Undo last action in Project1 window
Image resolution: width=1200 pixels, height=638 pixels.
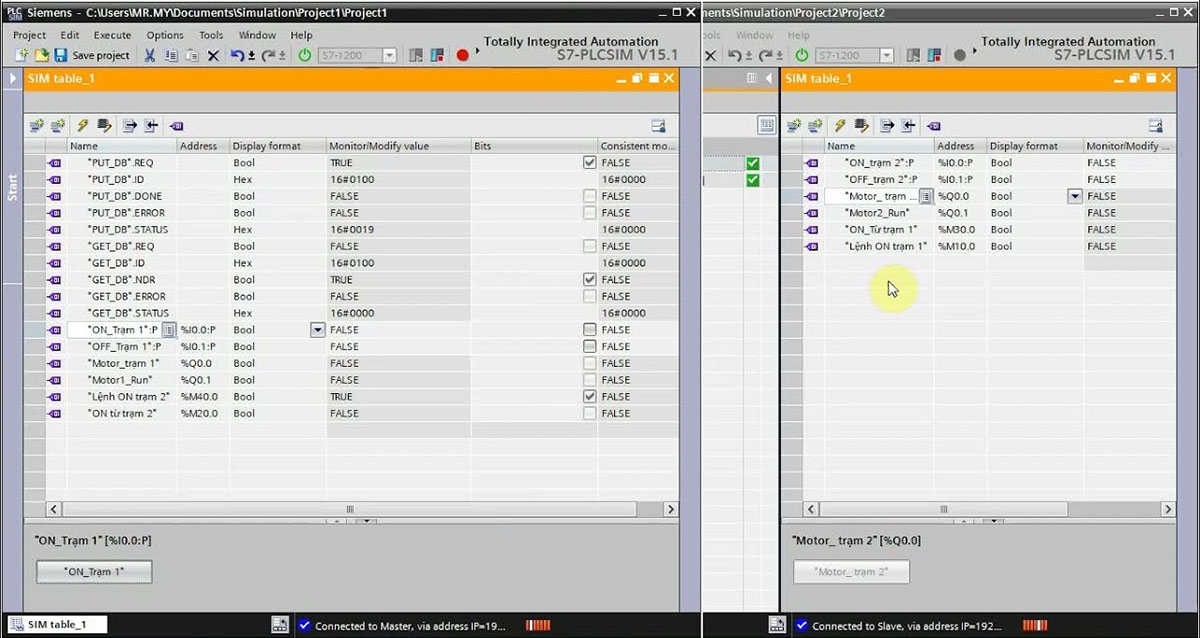[238, 55]
